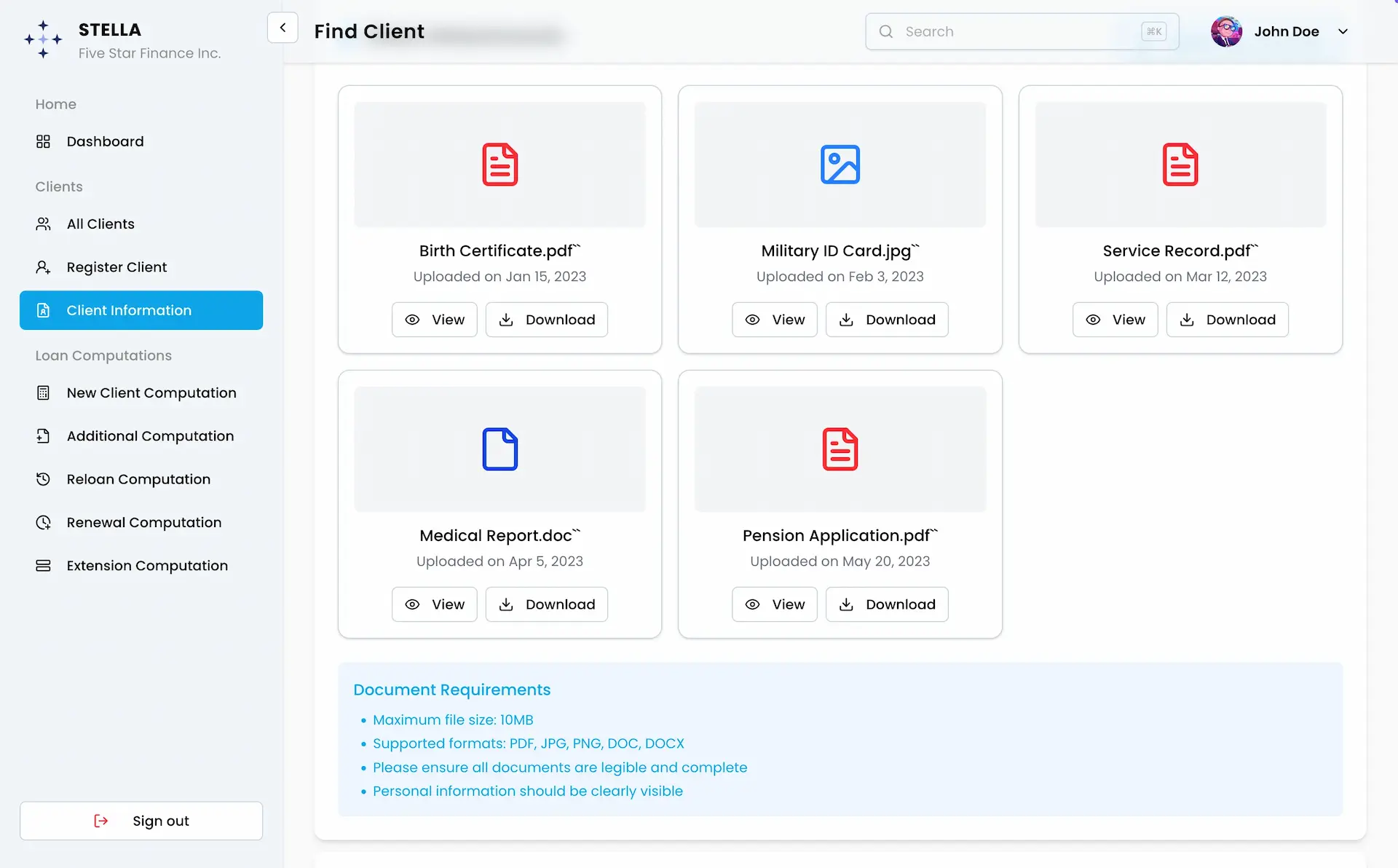This screenshot has width=1398, height=868.
Task: Click the John Doe avatar picture
Action: [x=1226, y=31]
